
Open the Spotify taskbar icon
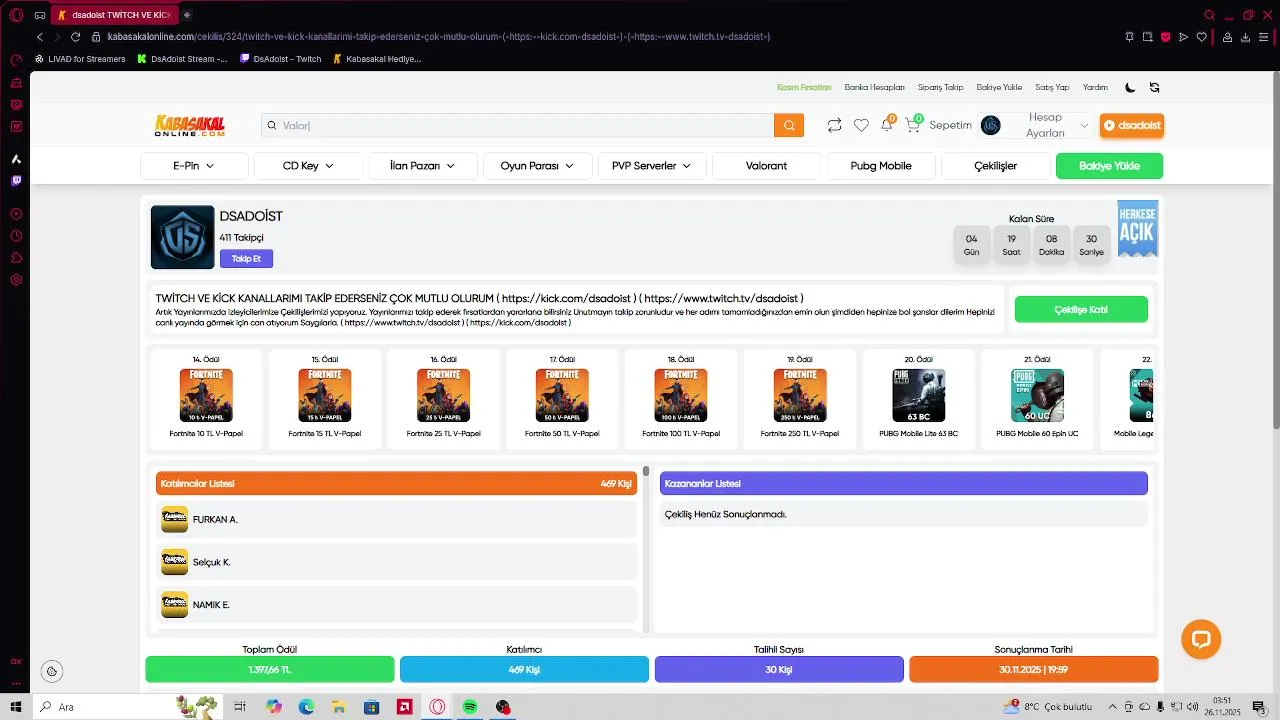tap(470, 707)
